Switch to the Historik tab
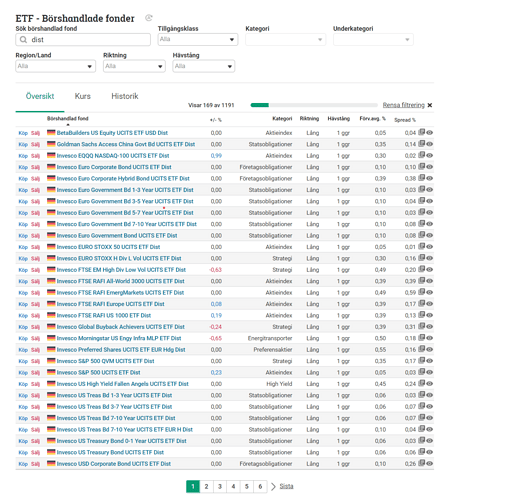 click(125, 96)
